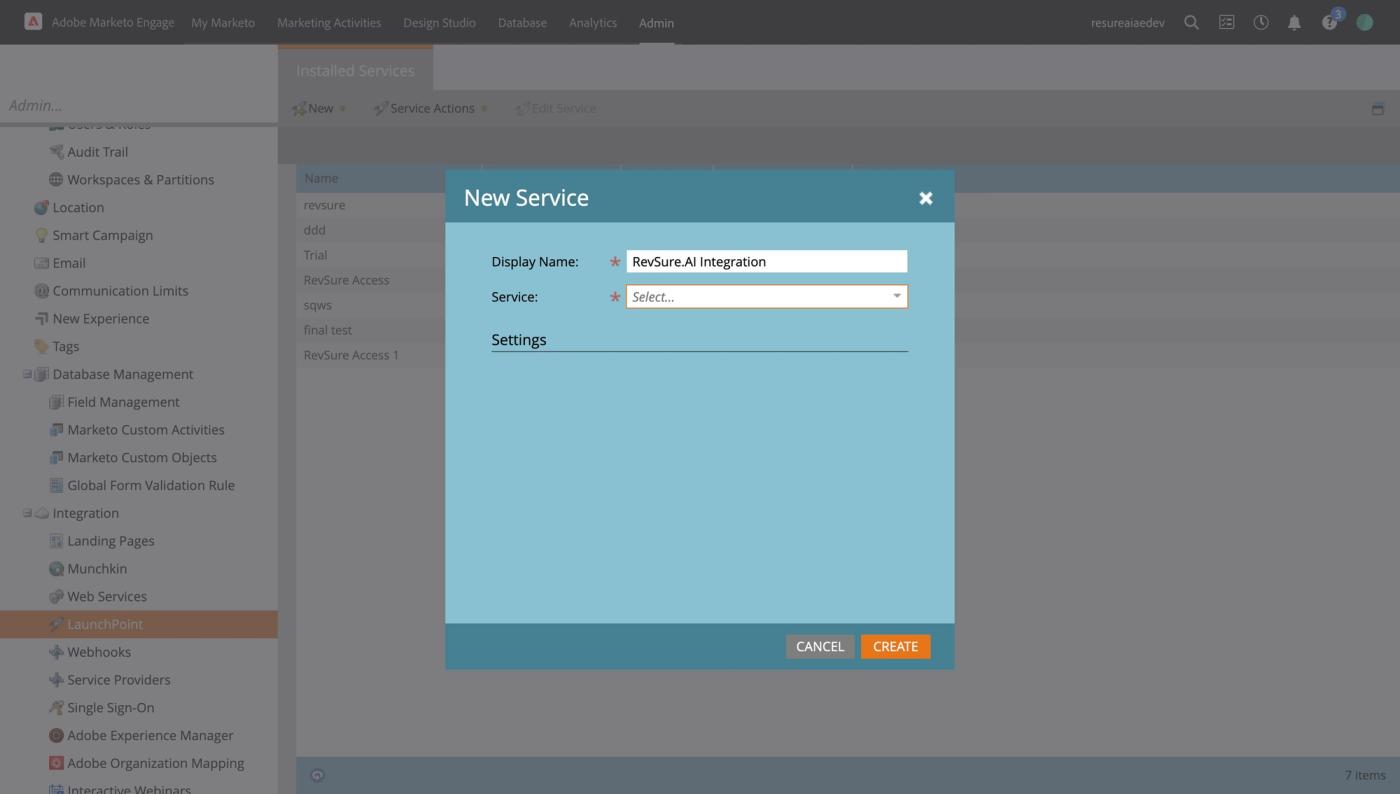The width and height of the screenshot is (1400, 794).
Task: Open the search magnifier icon in header
Action: coord(1191,22)
